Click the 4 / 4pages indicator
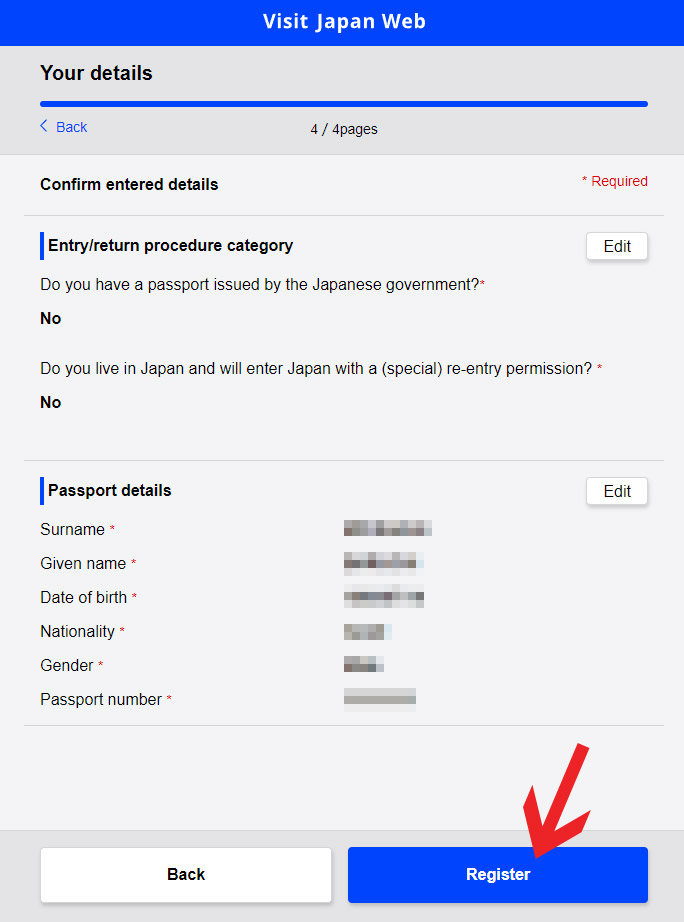Viewport: 684px width, 922px height. click(x=344, y=129)
